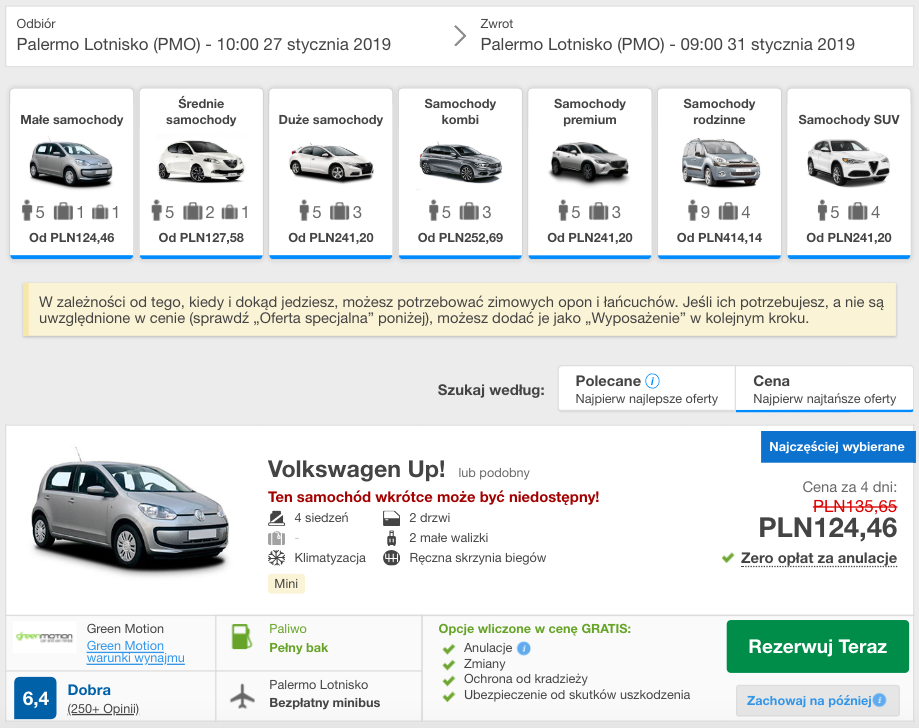Toggle the Małe samochody category filter
The height and width of the screenshot is (728, 919).
(x=71, y=172)
